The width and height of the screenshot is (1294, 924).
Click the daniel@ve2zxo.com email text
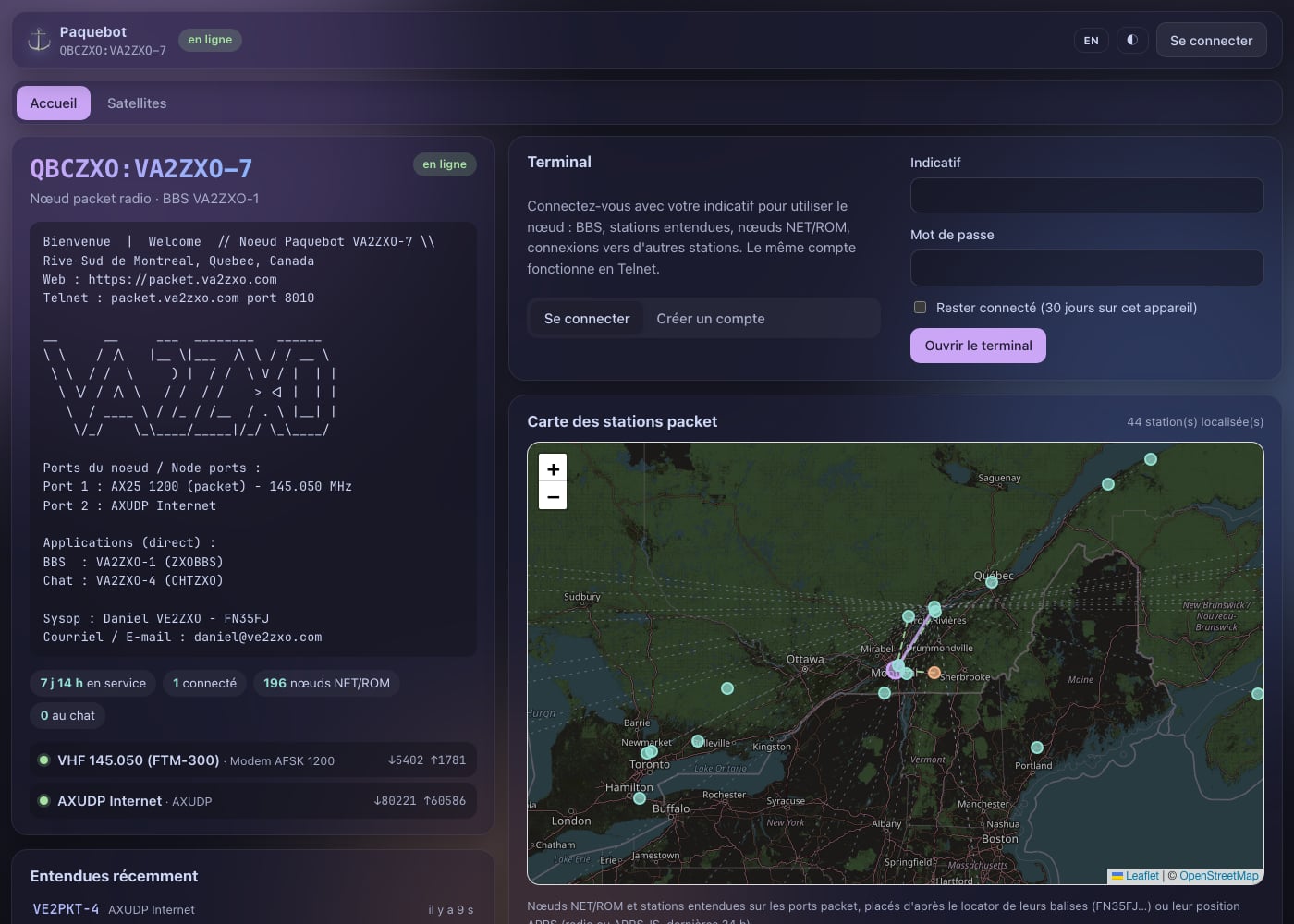258,638
